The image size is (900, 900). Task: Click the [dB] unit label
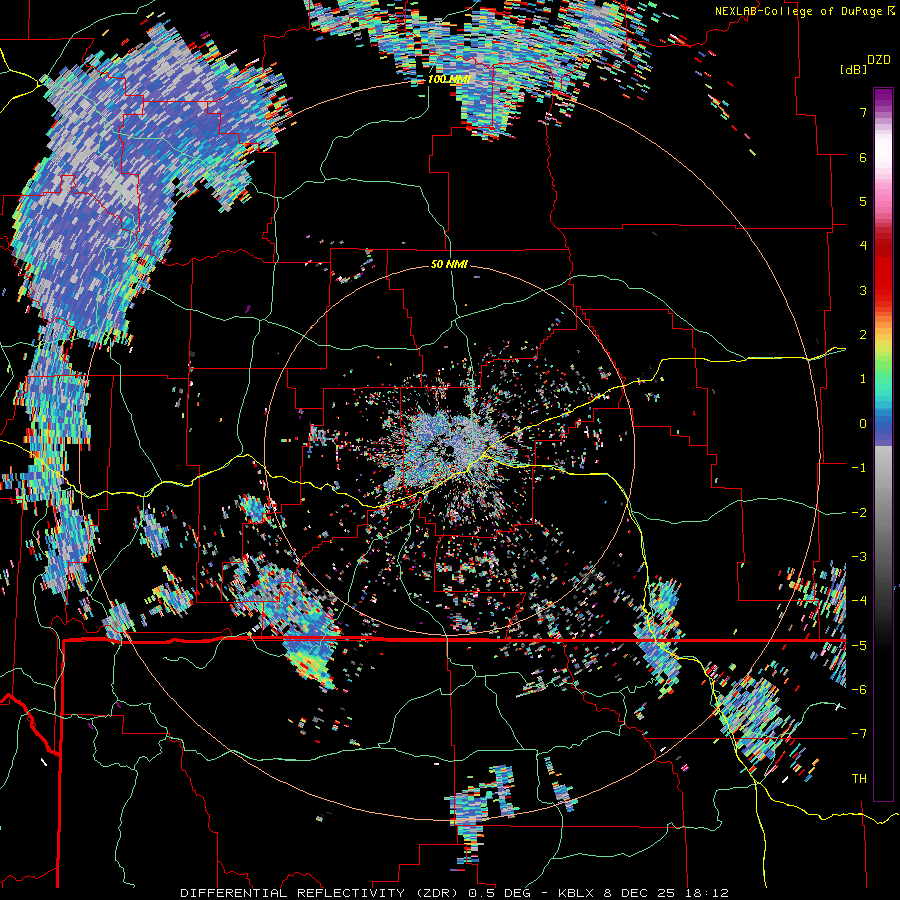click(x=854, y=69)
